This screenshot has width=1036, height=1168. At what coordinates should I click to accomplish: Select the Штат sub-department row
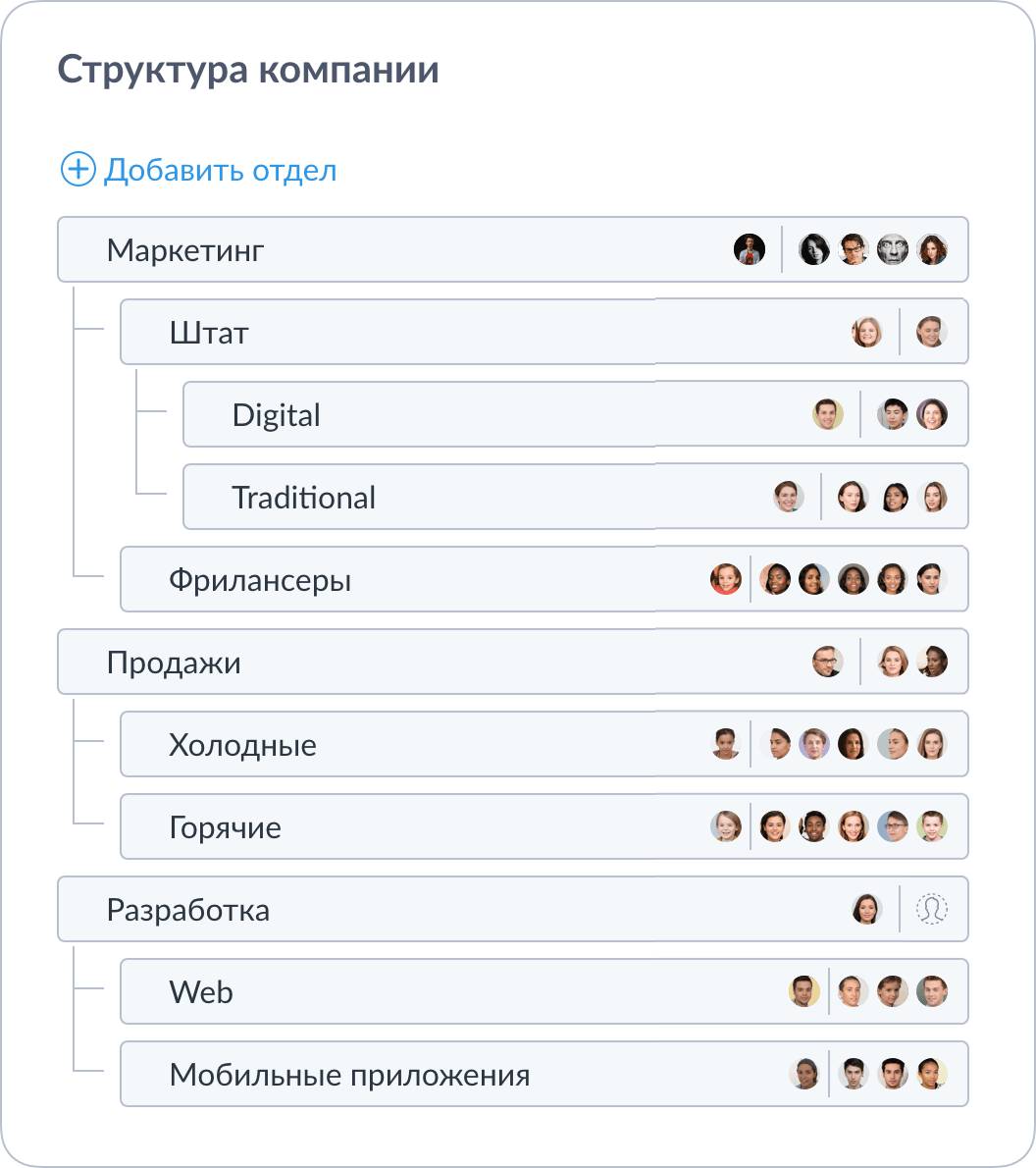(x=441, y=333)
